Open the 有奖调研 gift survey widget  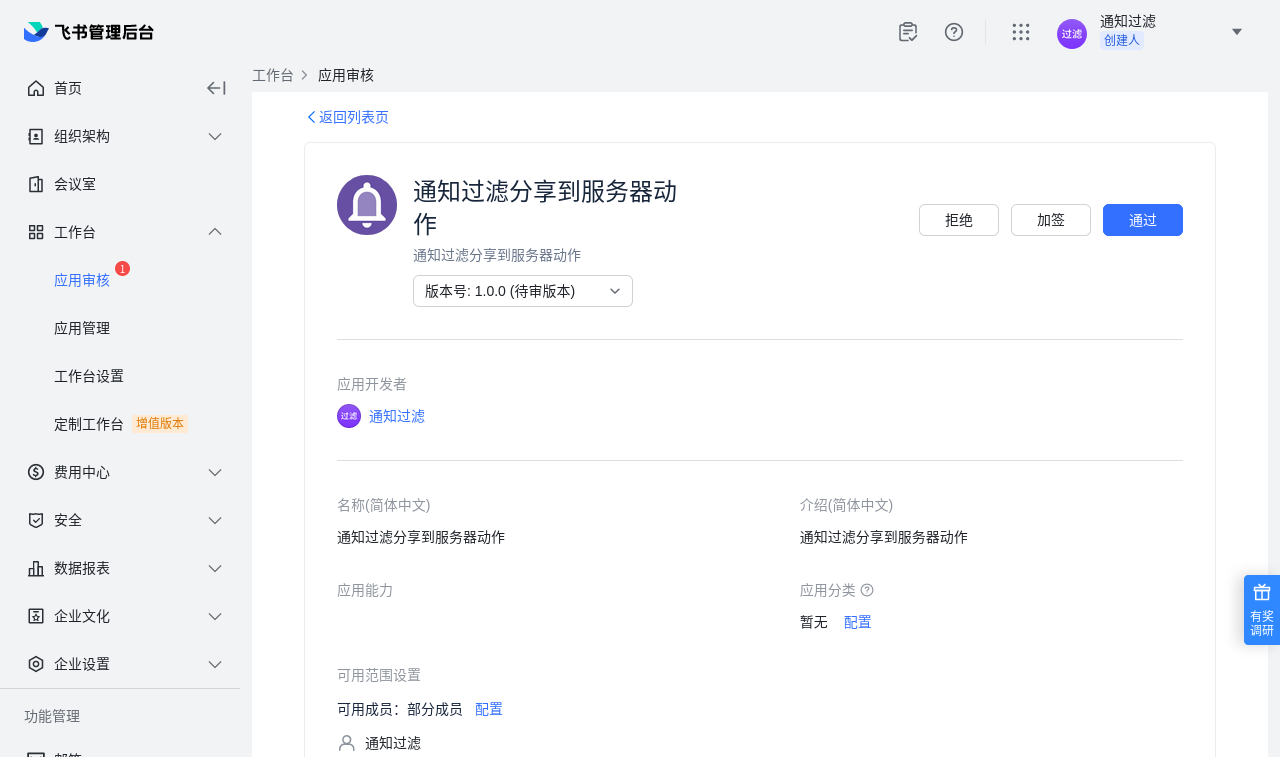(1262, 610)
